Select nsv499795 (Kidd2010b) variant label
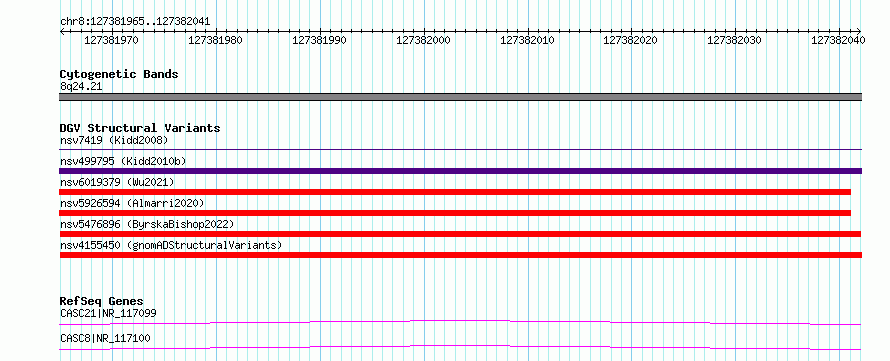 123,161
